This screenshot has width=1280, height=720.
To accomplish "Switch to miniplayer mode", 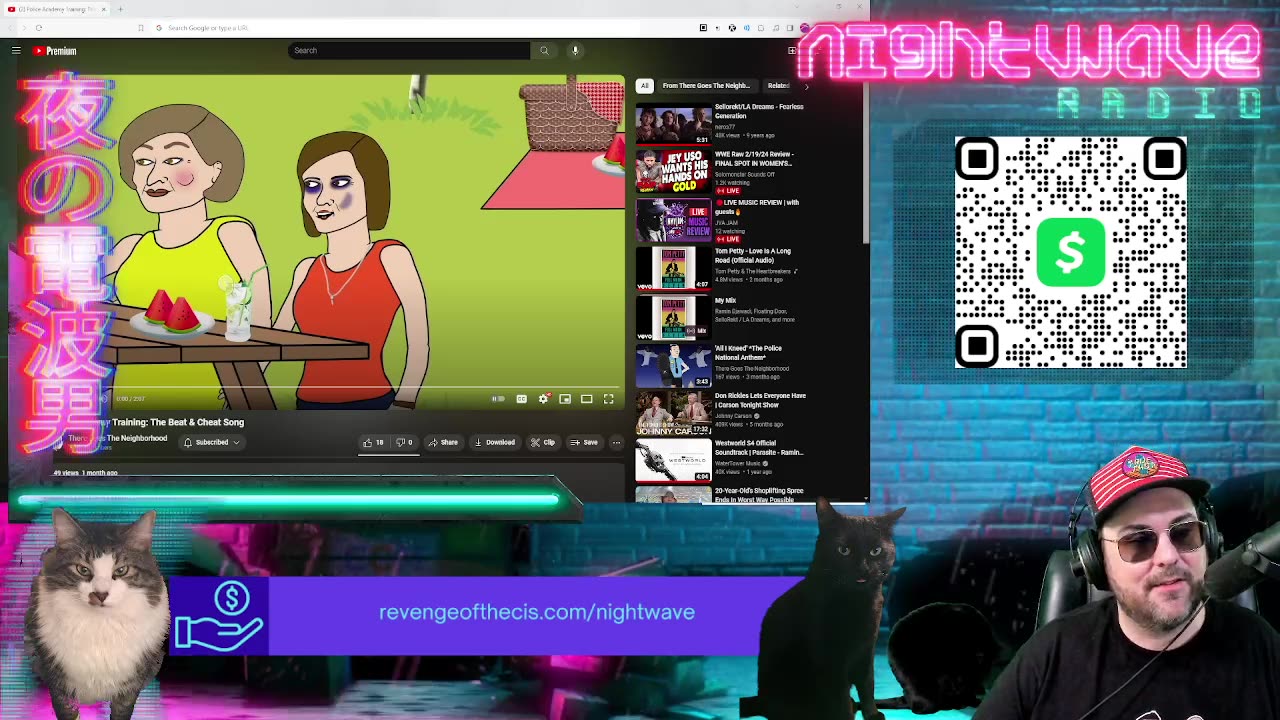I will tap(565, 399).
